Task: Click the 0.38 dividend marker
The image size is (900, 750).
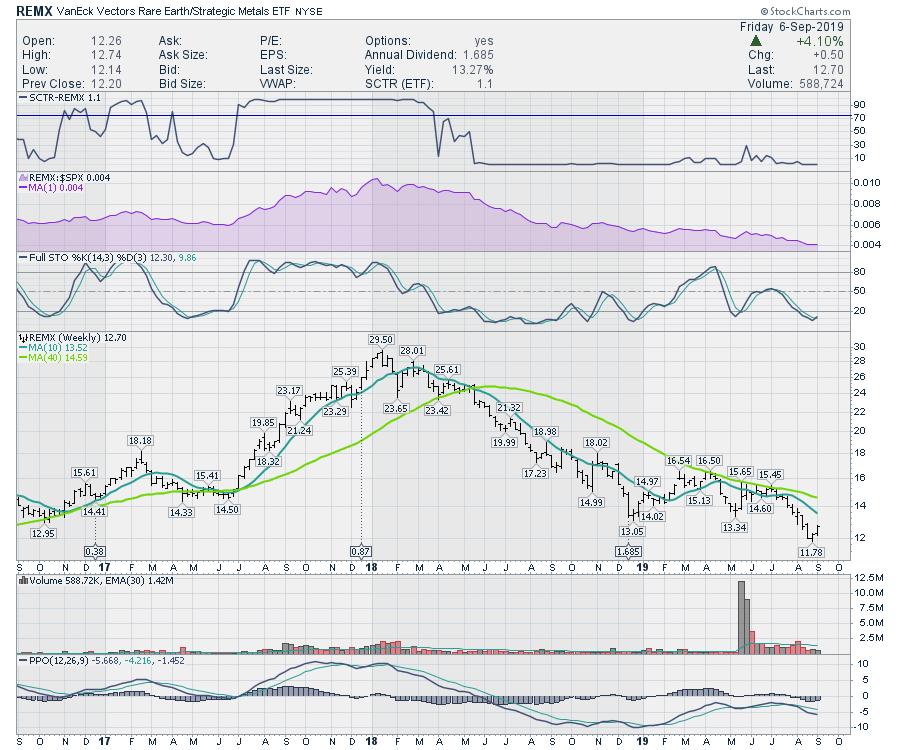Action: click(95, 551)
